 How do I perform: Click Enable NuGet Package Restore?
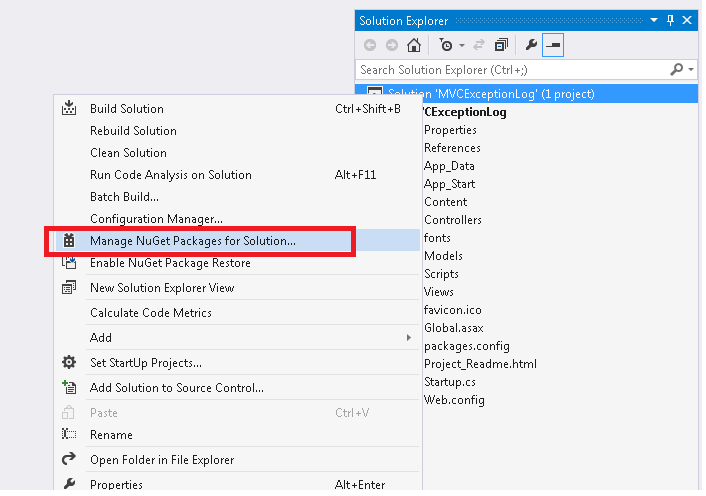170,263
